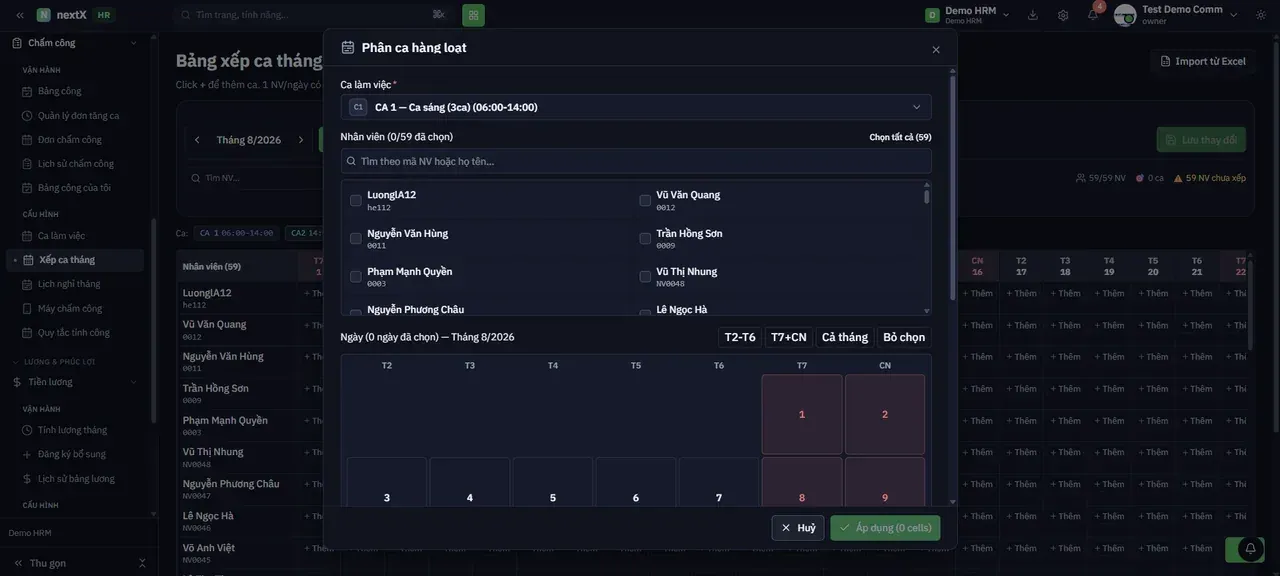
Task: Close the Phân ca hàng loạt dialog
Action: click(936, 49)
